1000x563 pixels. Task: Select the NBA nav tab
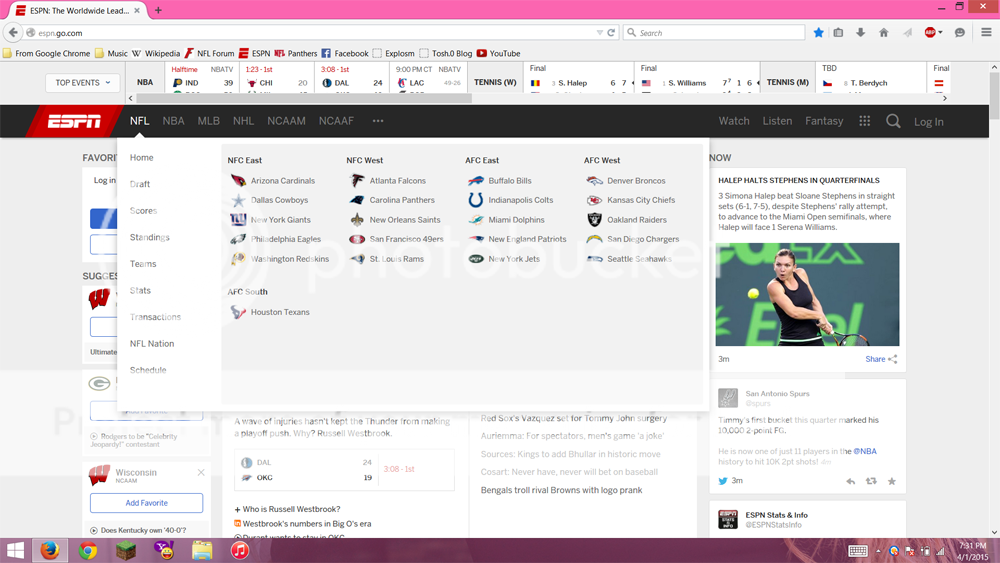[x=173, y=121]
